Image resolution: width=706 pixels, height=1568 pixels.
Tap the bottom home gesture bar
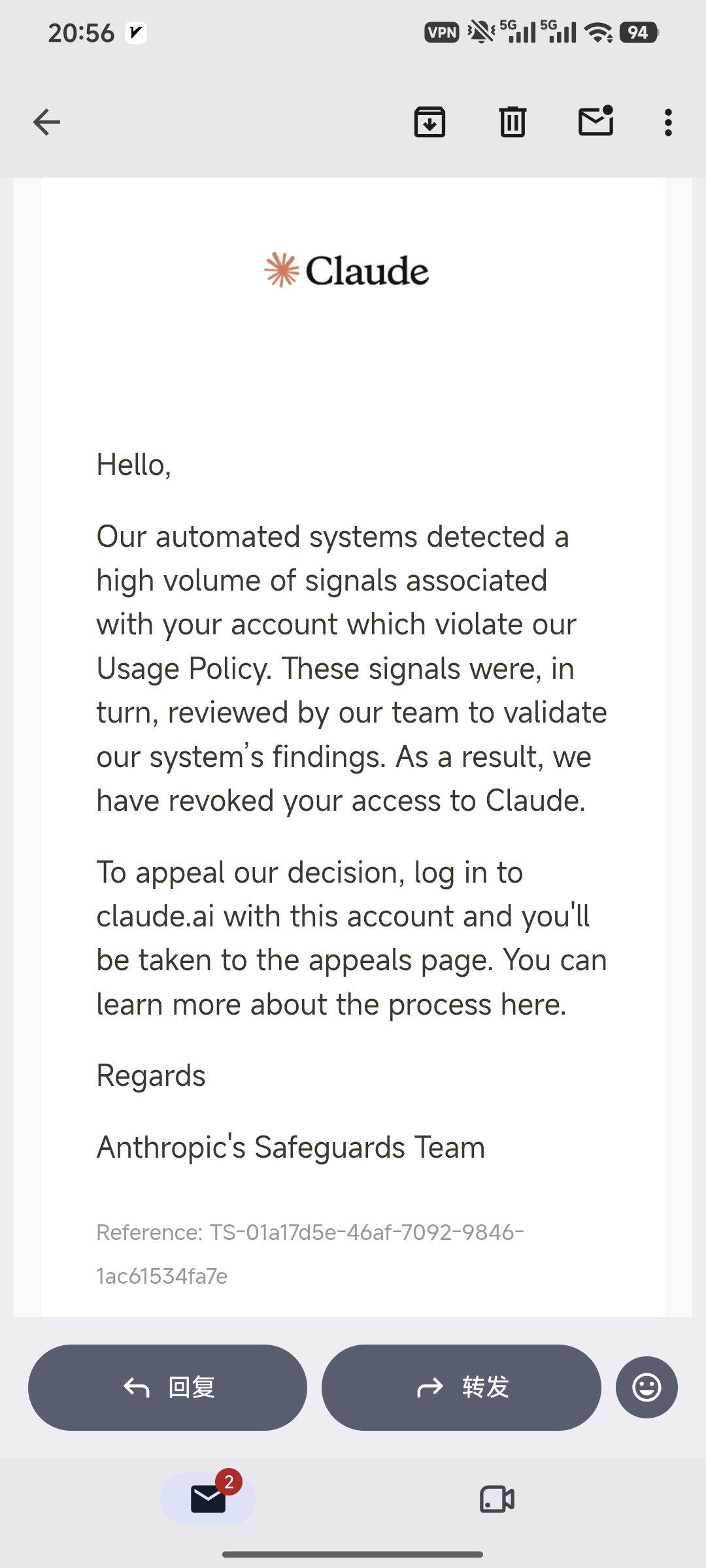pos(353,1554)
